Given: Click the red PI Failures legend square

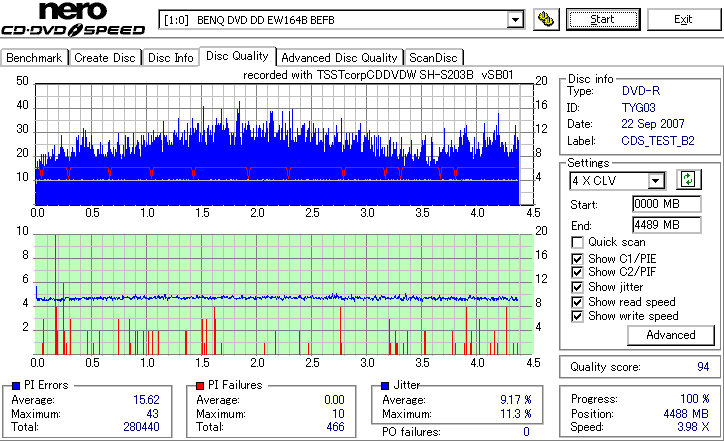Looking at the screenshot, I should click(x=200, y=386).
